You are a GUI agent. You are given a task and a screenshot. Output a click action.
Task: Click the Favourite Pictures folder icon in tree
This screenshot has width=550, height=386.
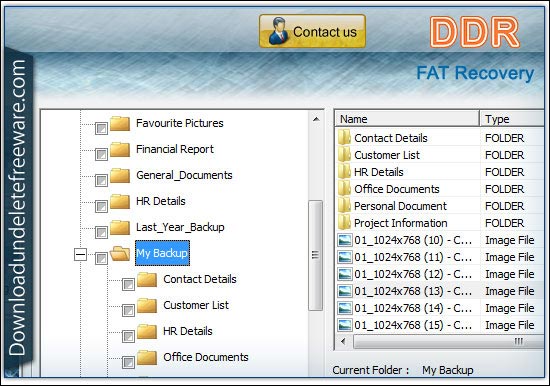click(120, 124)
